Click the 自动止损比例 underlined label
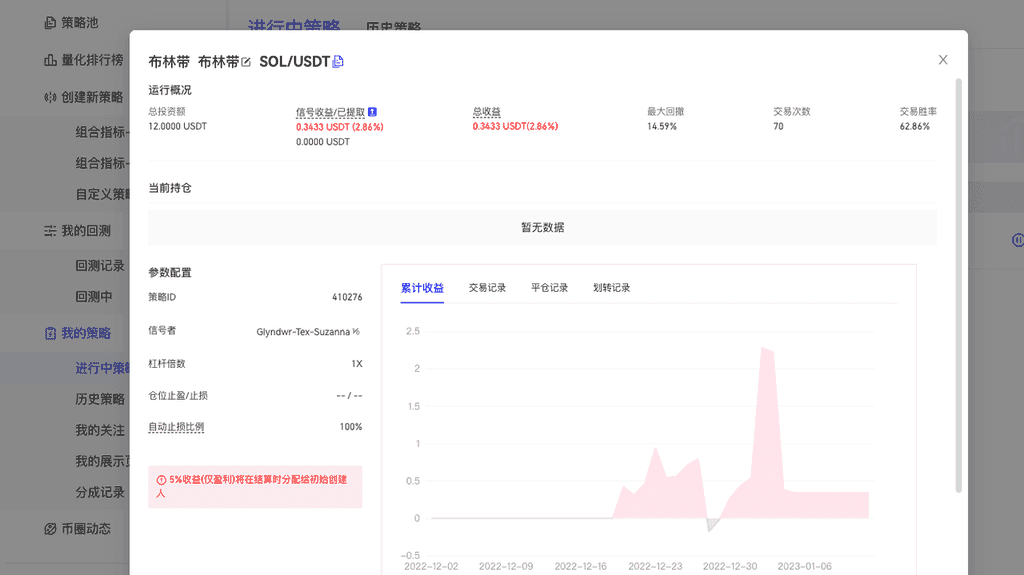 (x=176, y=427)
